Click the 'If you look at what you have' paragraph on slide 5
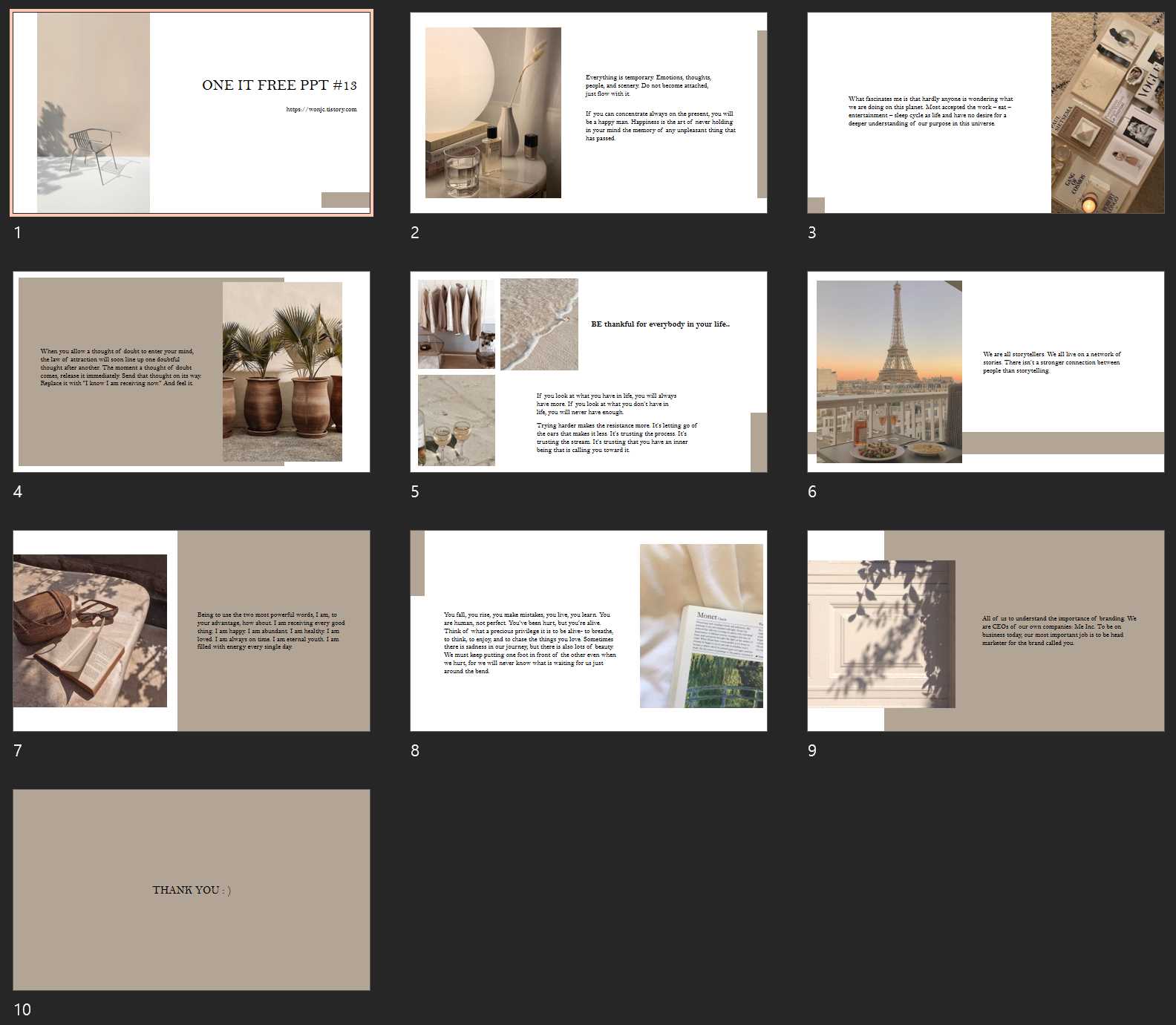Image resolution: width=1176 pixels, height=1025 pixels. pyautogui.click(x=607, y=404)
